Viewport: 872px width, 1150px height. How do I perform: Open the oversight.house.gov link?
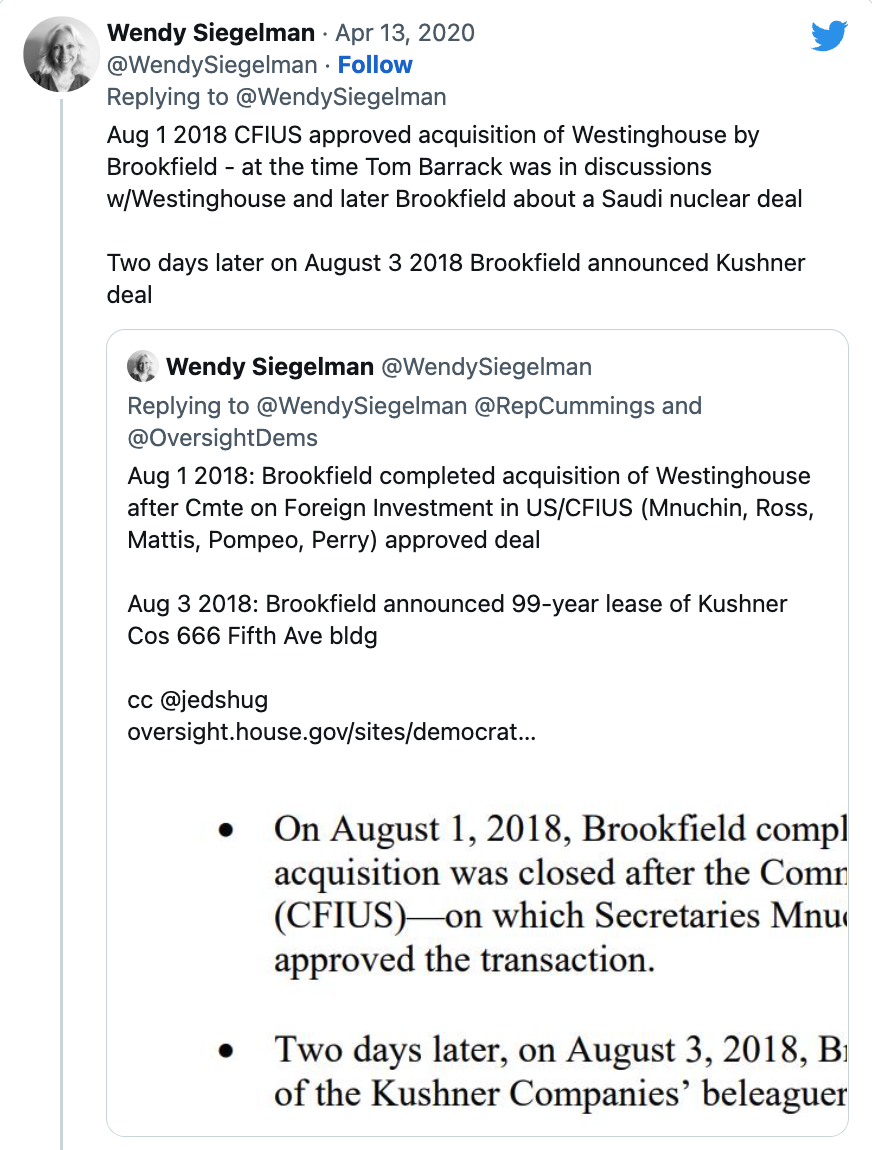tap(331, 732)
